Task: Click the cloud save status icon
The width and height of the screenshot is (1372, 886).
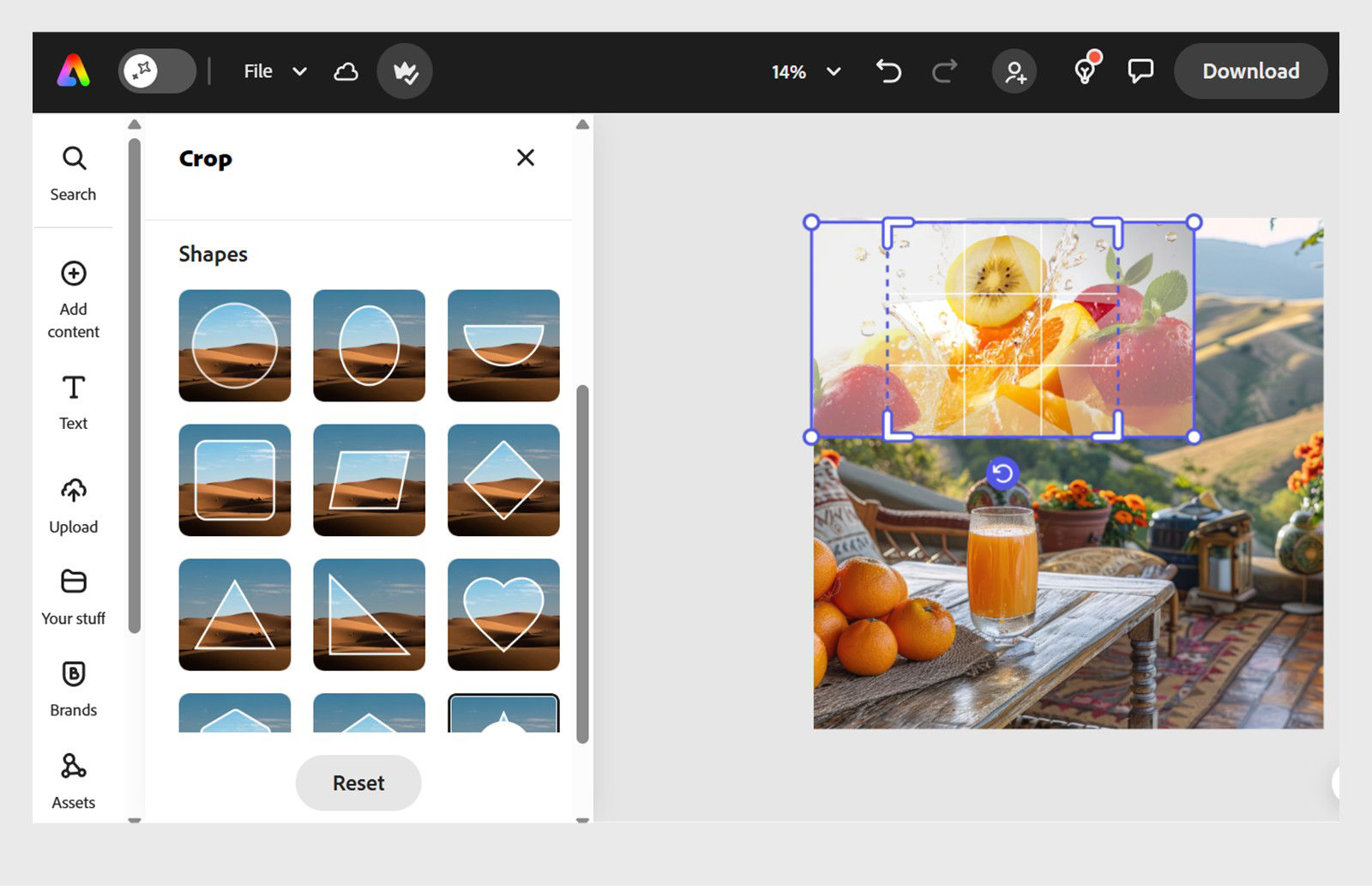Action: pyautogui.click(x=346, y=71)
